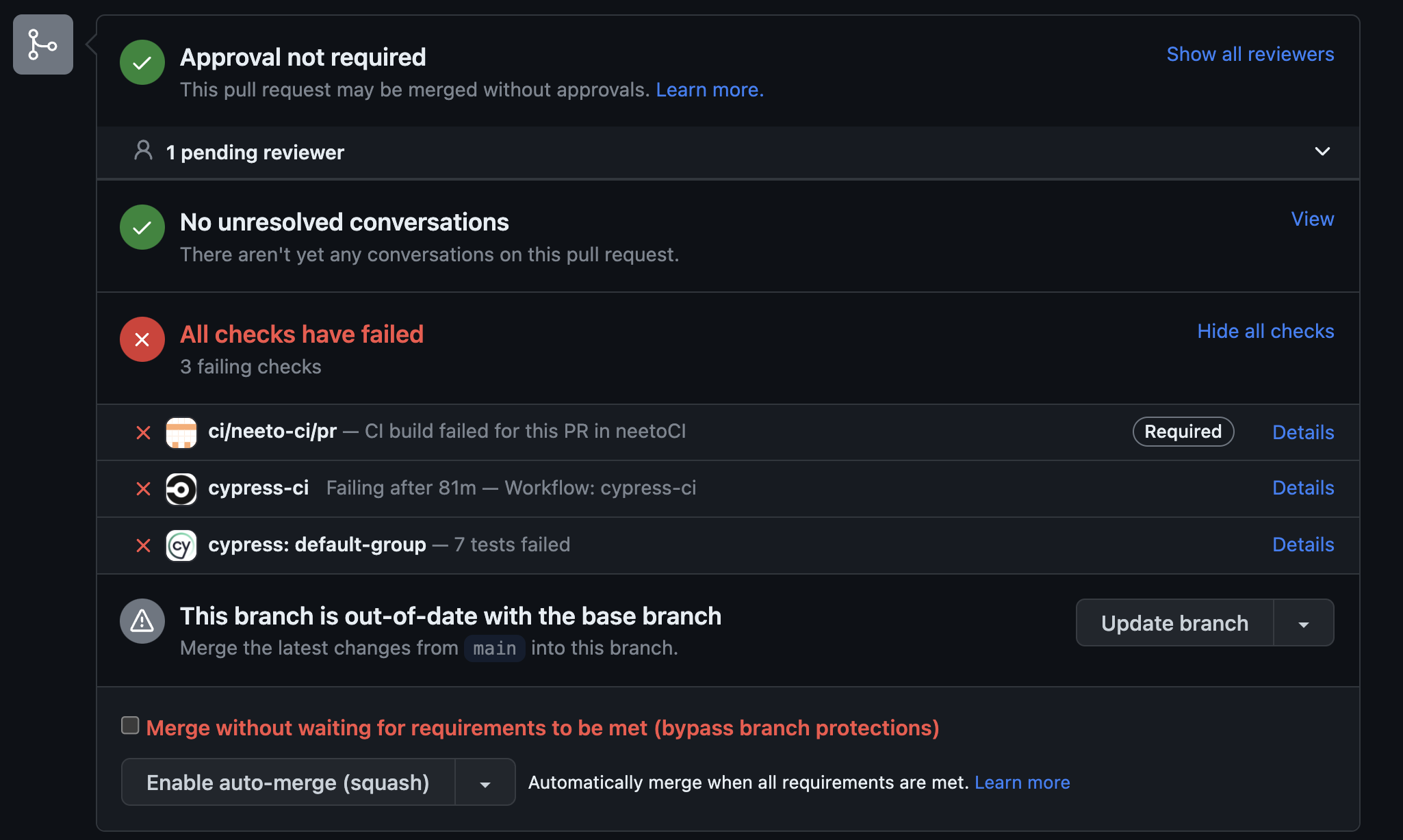
Task: Click the Update branch button
Action: 1174,622
